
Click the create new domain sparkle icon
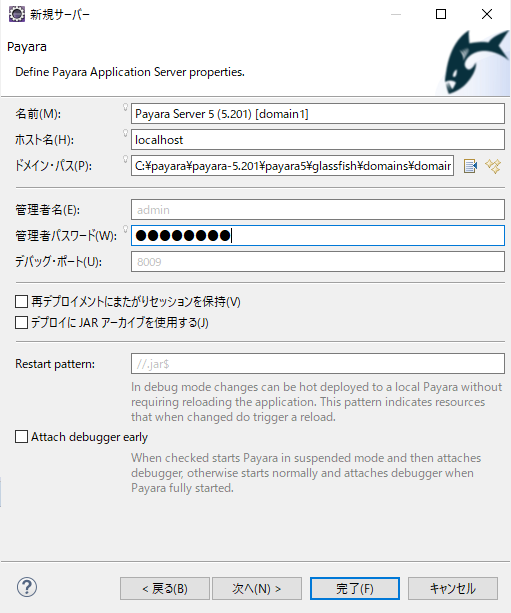click(x=493, y=166)
